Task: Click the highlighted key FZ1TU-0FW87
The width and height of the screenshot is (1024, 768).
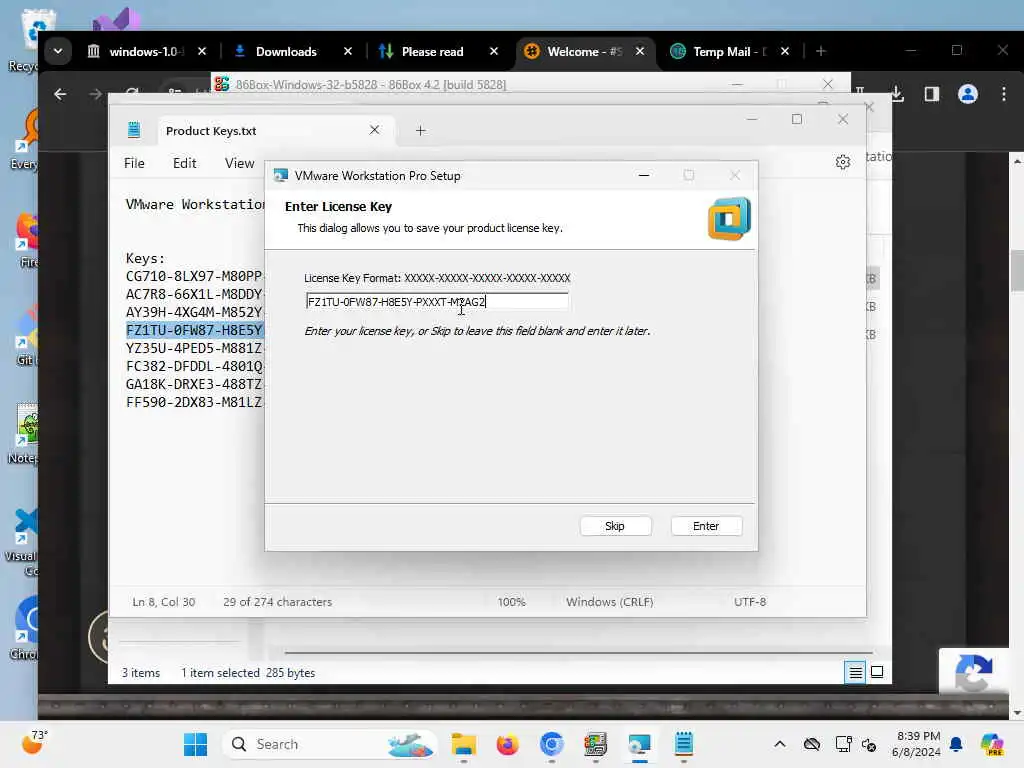Action: 194,330
